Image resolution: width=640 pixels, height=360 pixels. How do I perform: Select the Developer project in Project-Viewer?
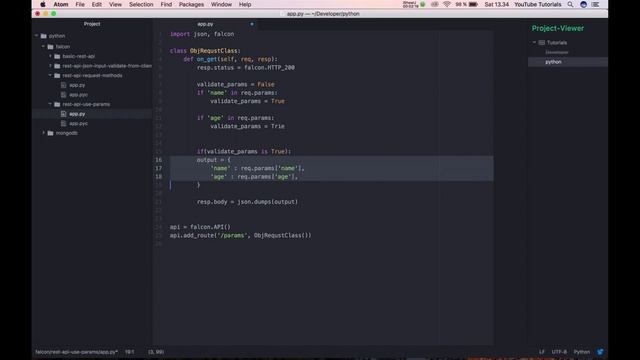[557, 52]
